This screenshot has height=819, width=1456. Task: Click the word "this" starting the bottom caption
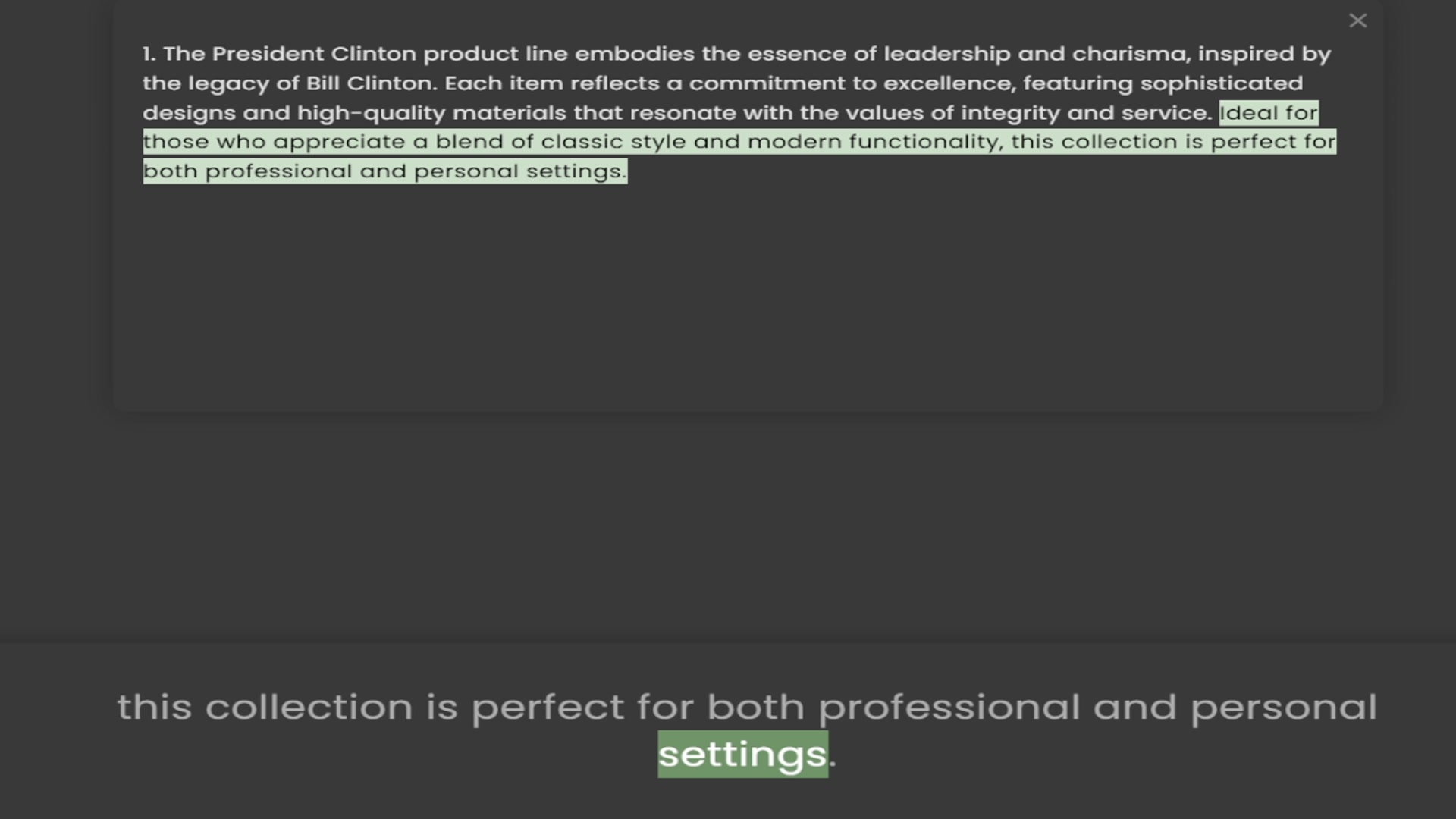click(x=154, y=707)
